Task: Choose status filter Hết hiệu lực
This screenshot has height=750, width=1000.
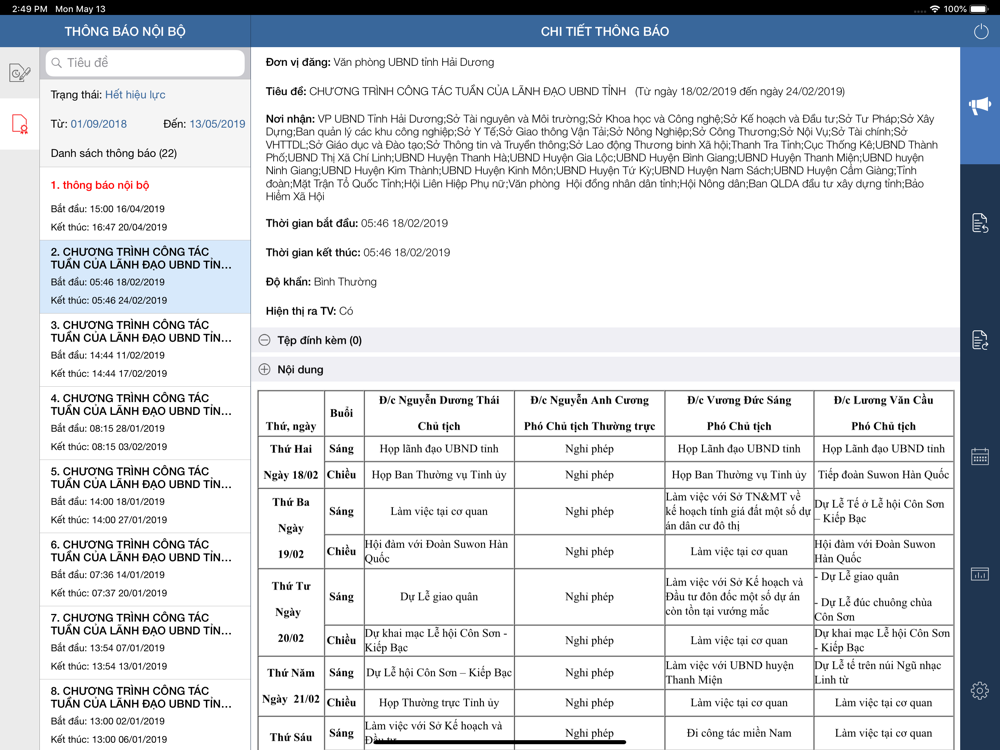Action: coord(135,94)
